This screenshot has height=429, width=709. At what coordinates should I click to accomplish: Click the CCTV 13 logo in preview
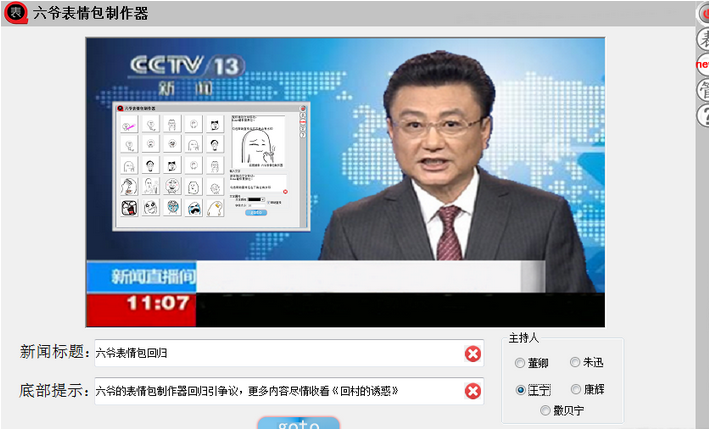(x=187, y=66)
